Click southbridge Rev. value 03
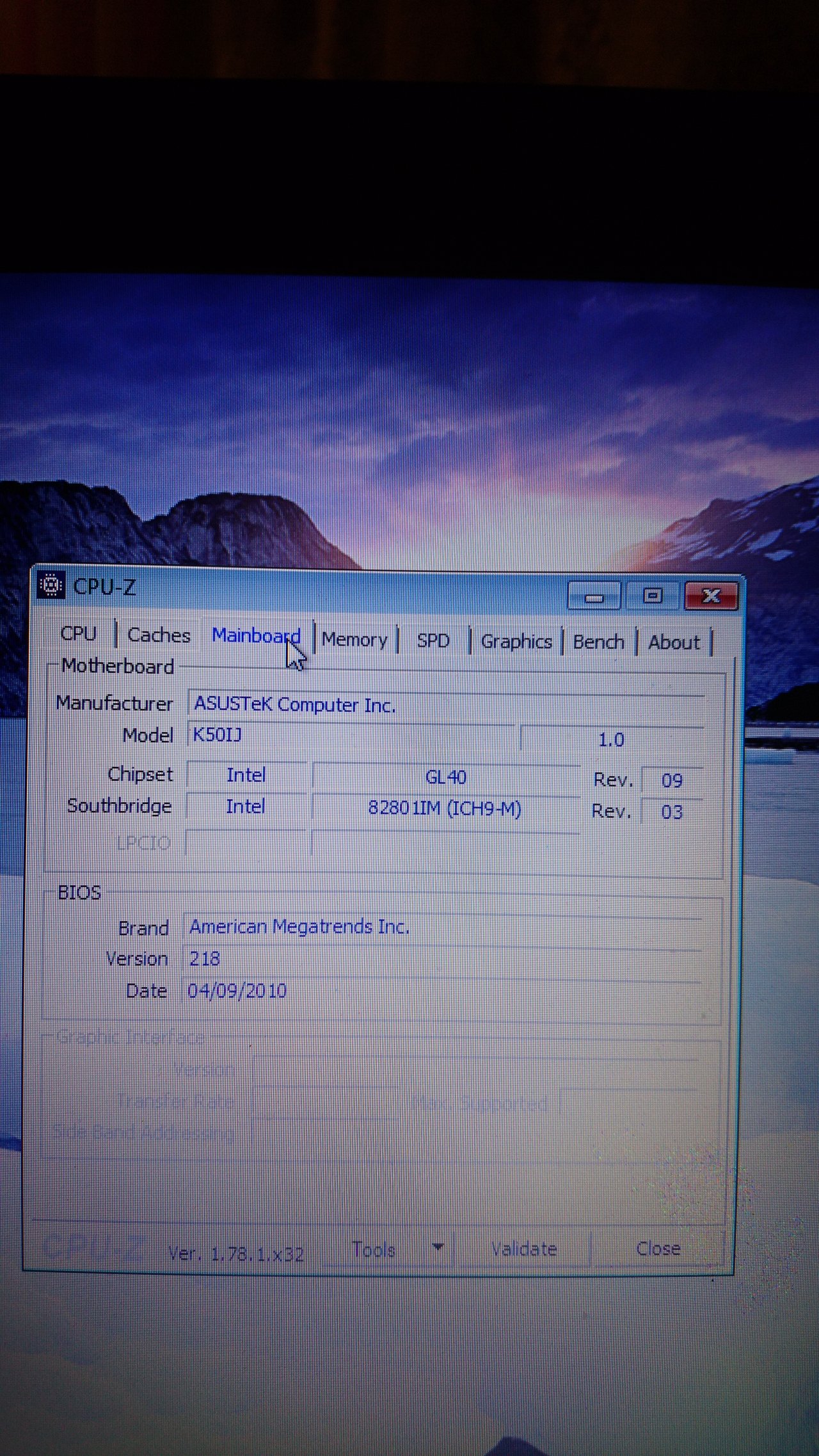 click(672, 812)
